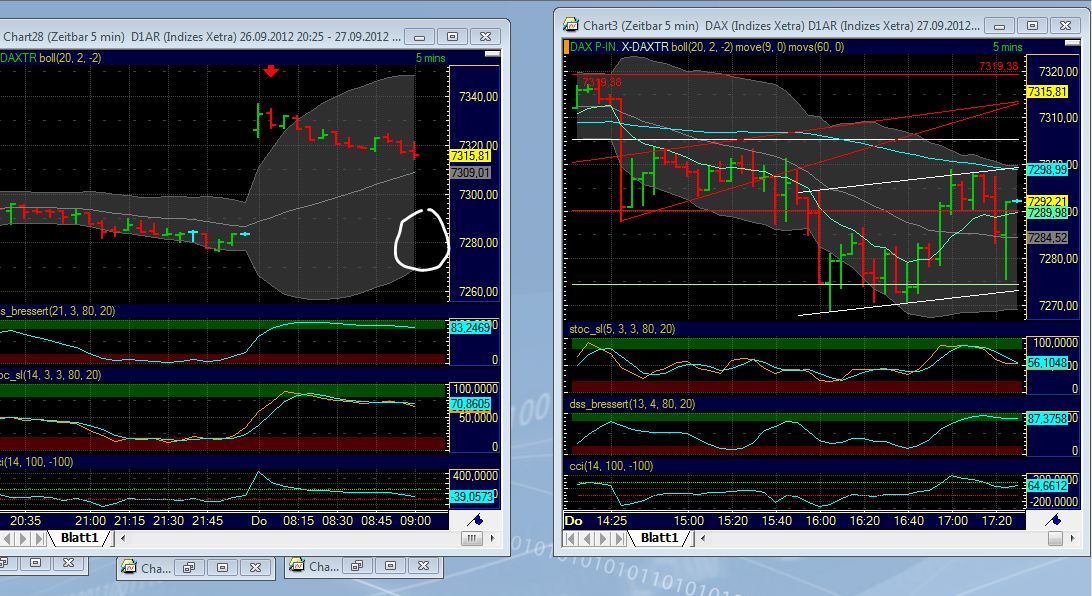Click the first minimized Cha... window's chart icon
This screenshot has height=596, width=1092.
[x=130, y=566]
